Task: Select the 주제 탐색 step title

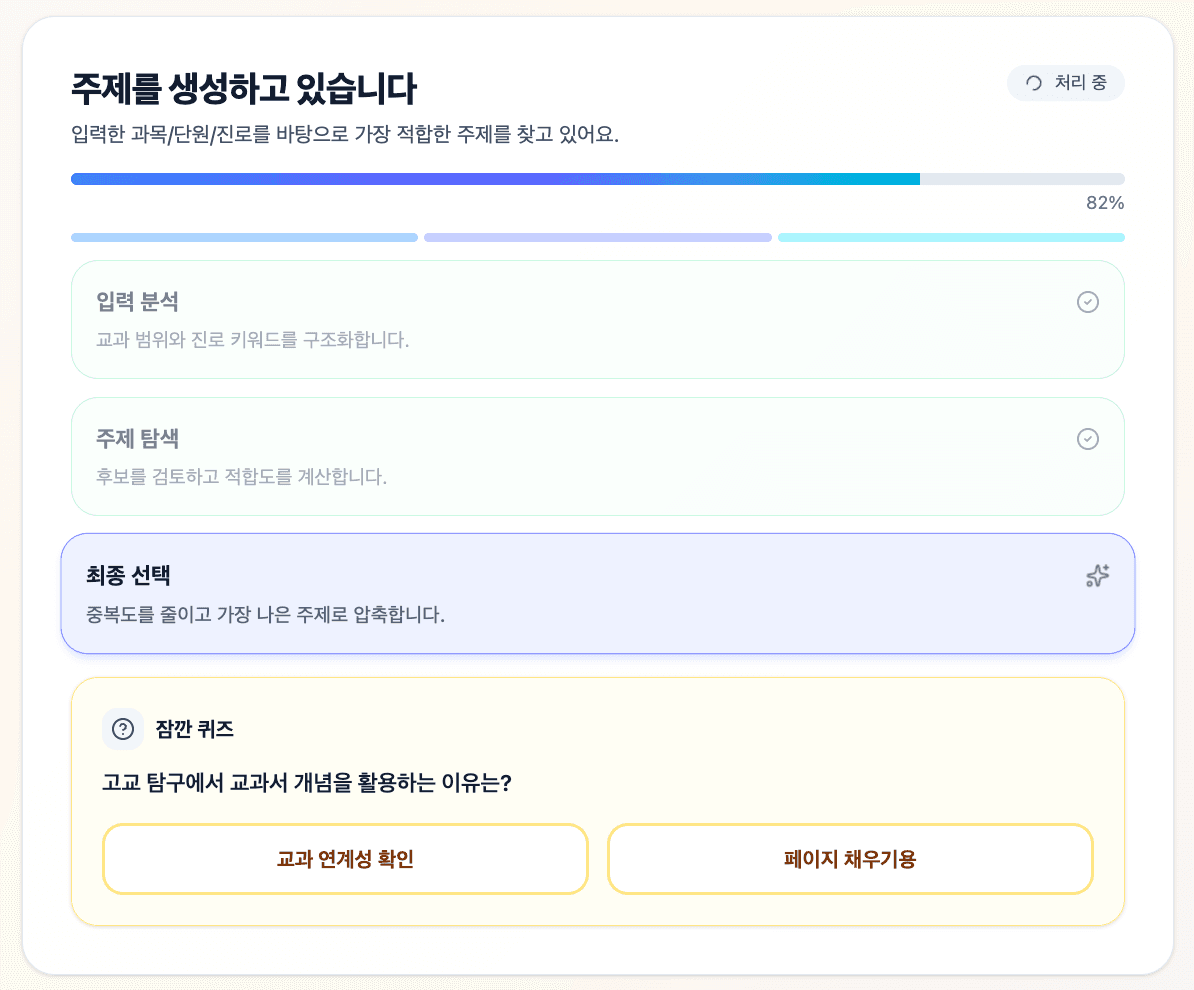Action: [x=137, y=439]
